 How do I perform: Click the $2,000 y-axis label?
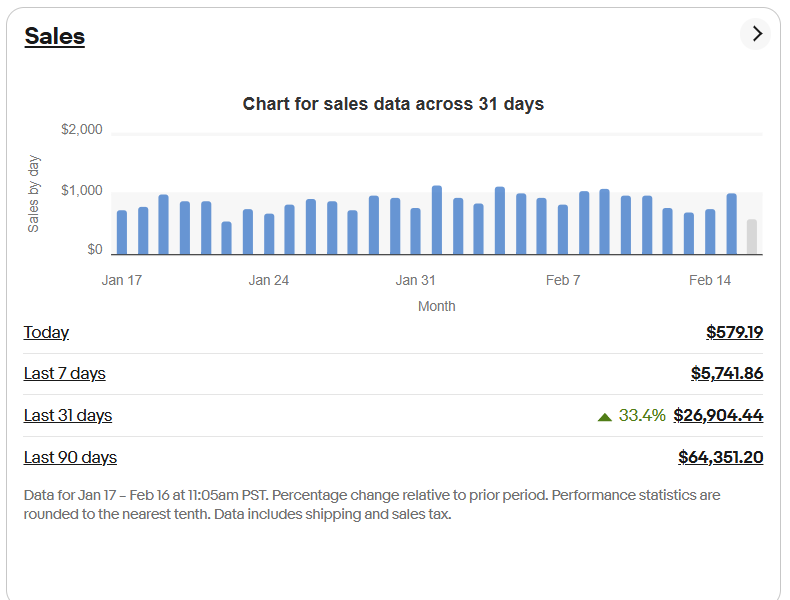(82, 129)
